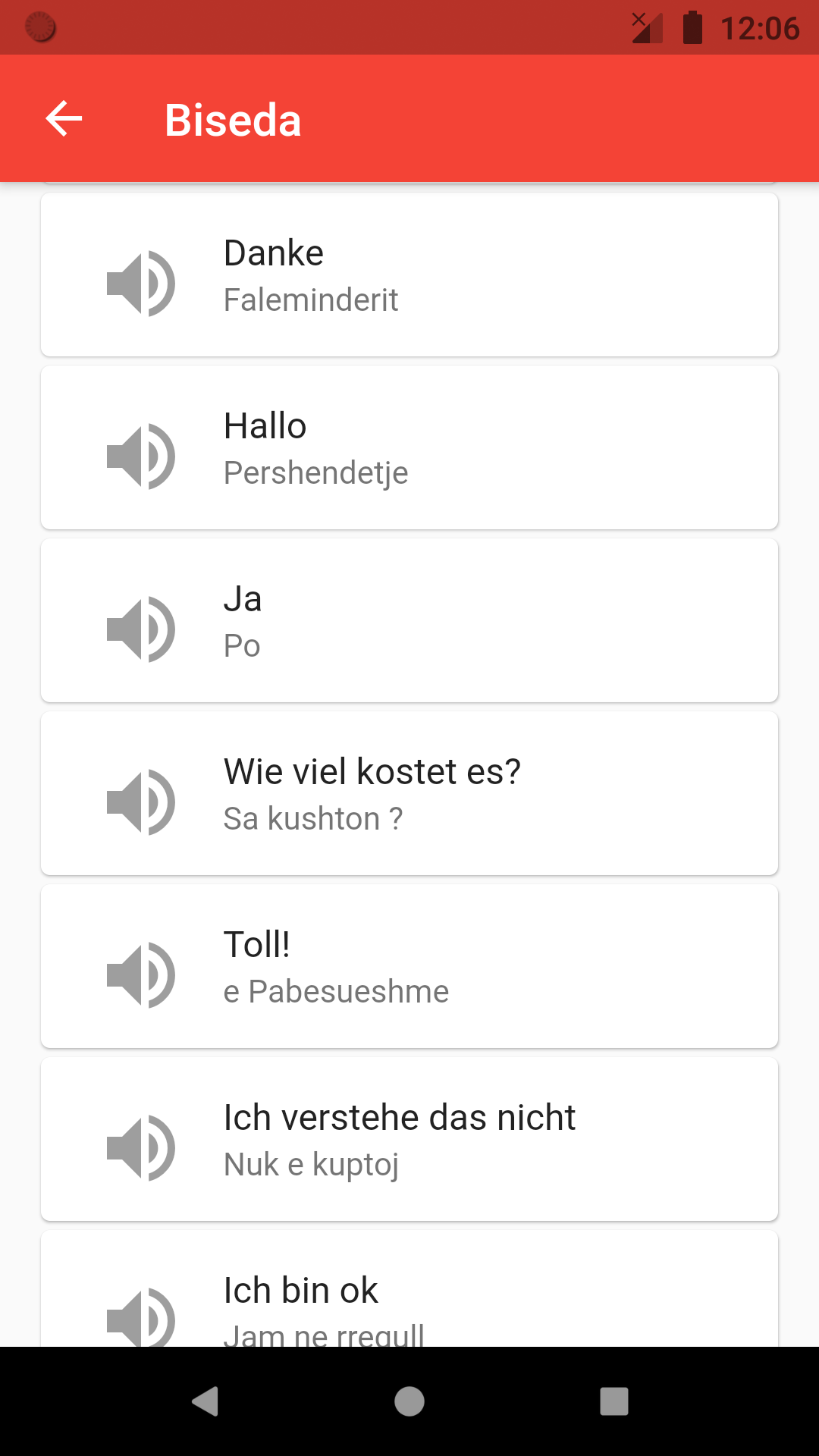Open Android recent apps button

pos(613,1401)
